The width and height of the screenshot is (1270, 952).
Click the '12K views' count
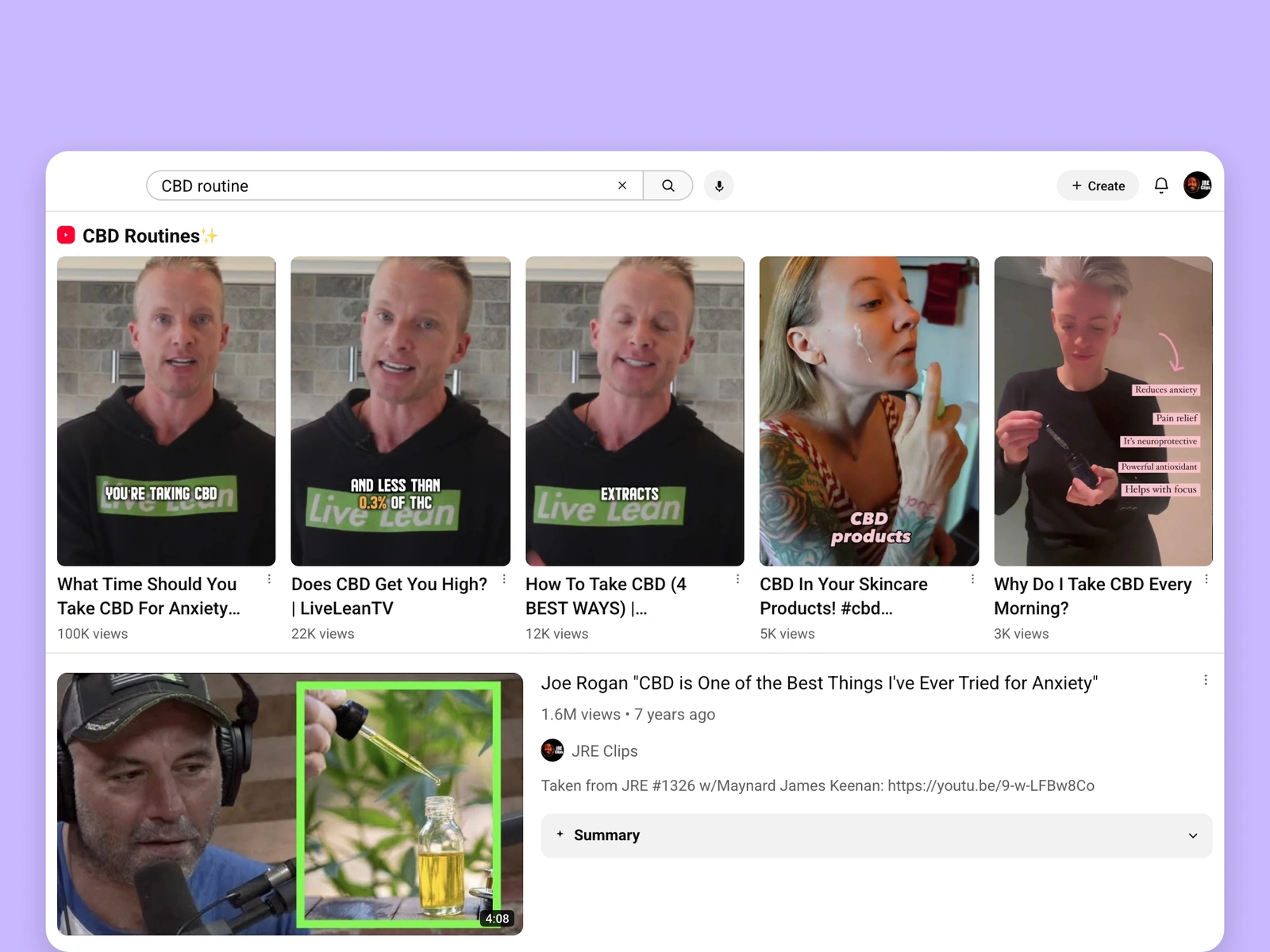pos(556,634)
